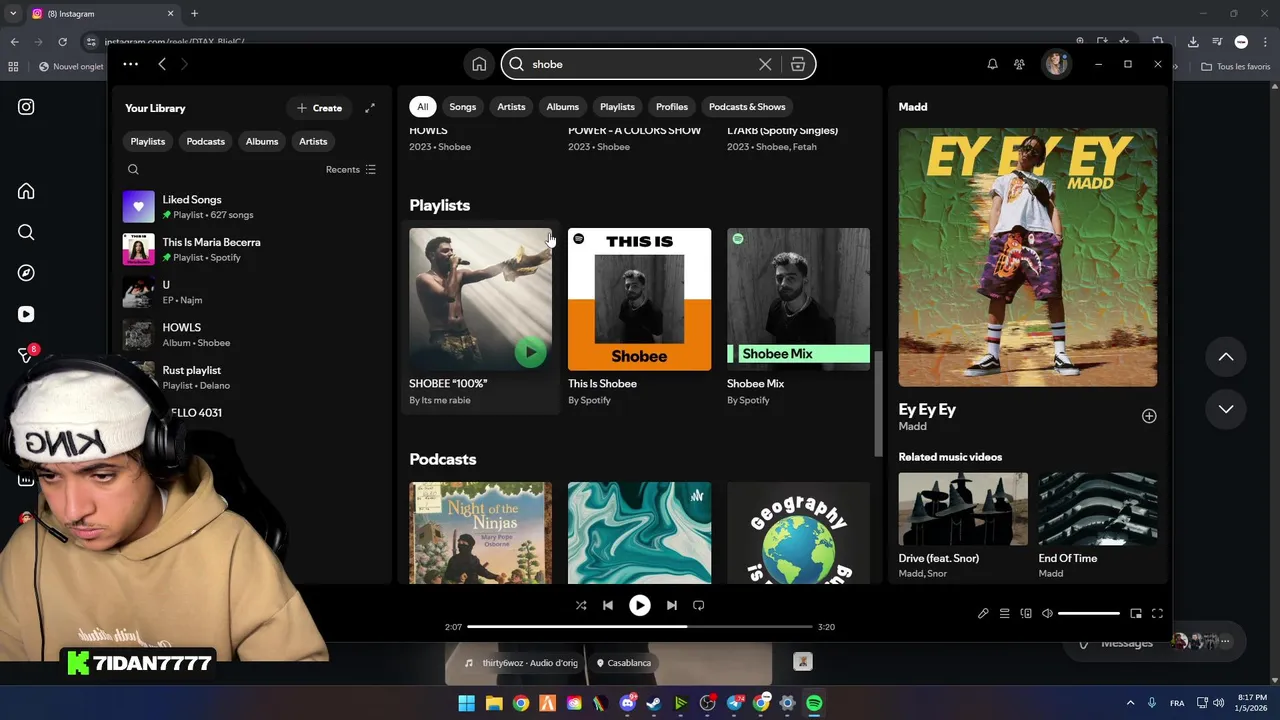Open Instagram Search in sidebar
1280x720 pixels.
coord(26,232)
